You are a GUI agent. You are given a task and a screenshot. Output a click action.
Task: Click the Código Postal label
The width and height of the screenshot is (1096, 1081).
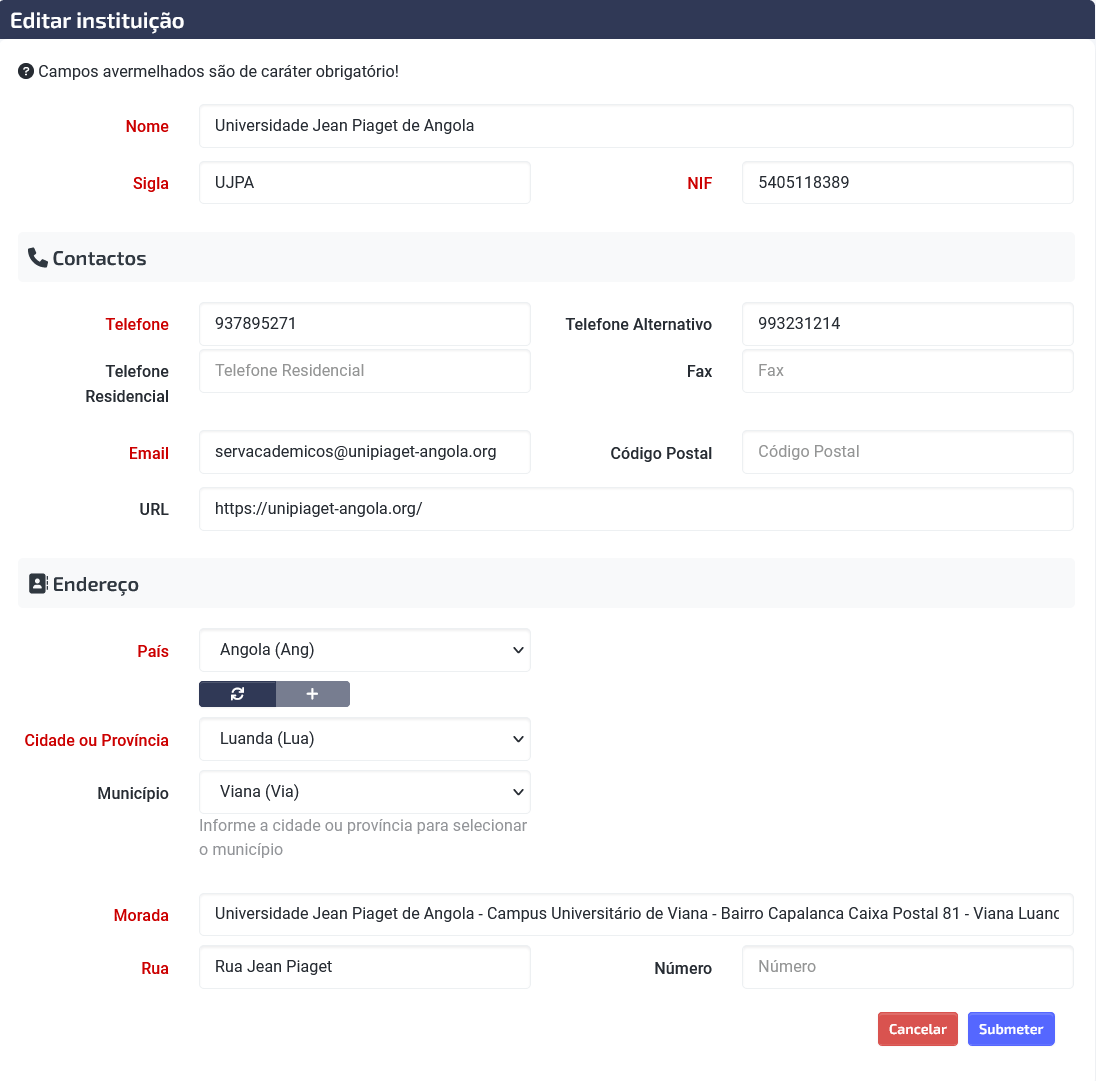pyautogui.click(x=661, y=454)
